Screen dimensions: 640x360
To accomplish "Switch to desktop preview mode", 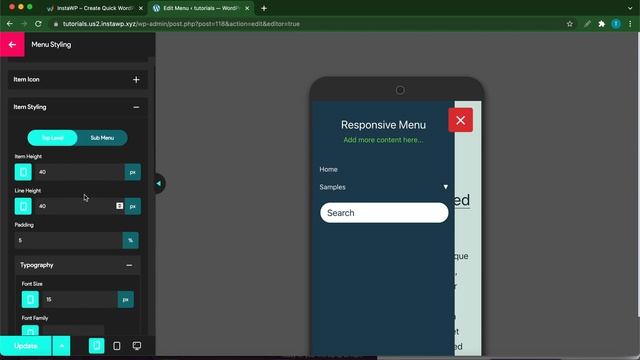I will pyautogui.click(x=137, y=346).
